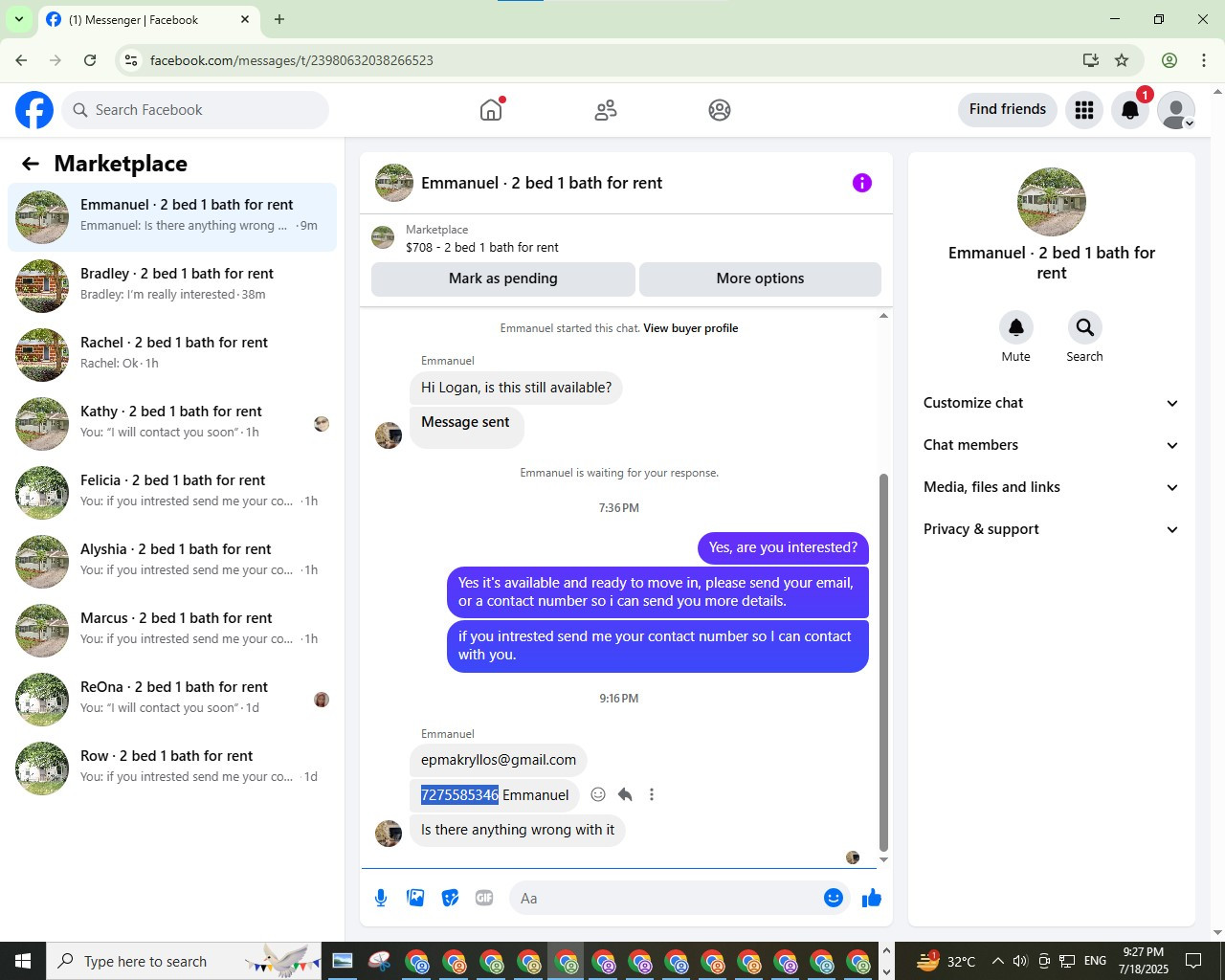
Task: Open the 32°C weather widget
Action: click(947, 961)
